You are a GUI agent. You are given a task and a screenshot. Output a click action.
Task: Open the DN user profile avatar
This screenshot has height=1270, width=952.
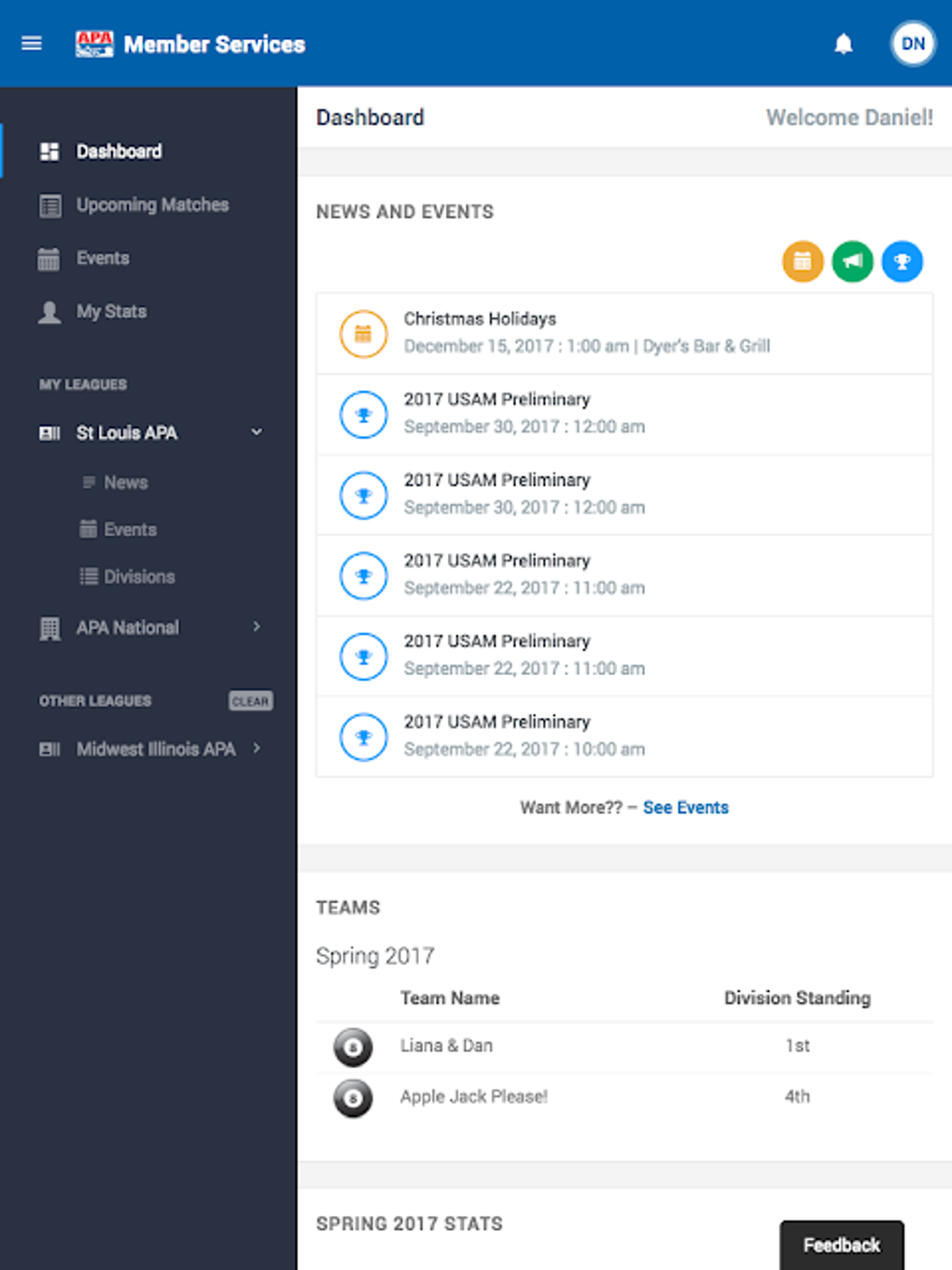[x=912, y=44]
